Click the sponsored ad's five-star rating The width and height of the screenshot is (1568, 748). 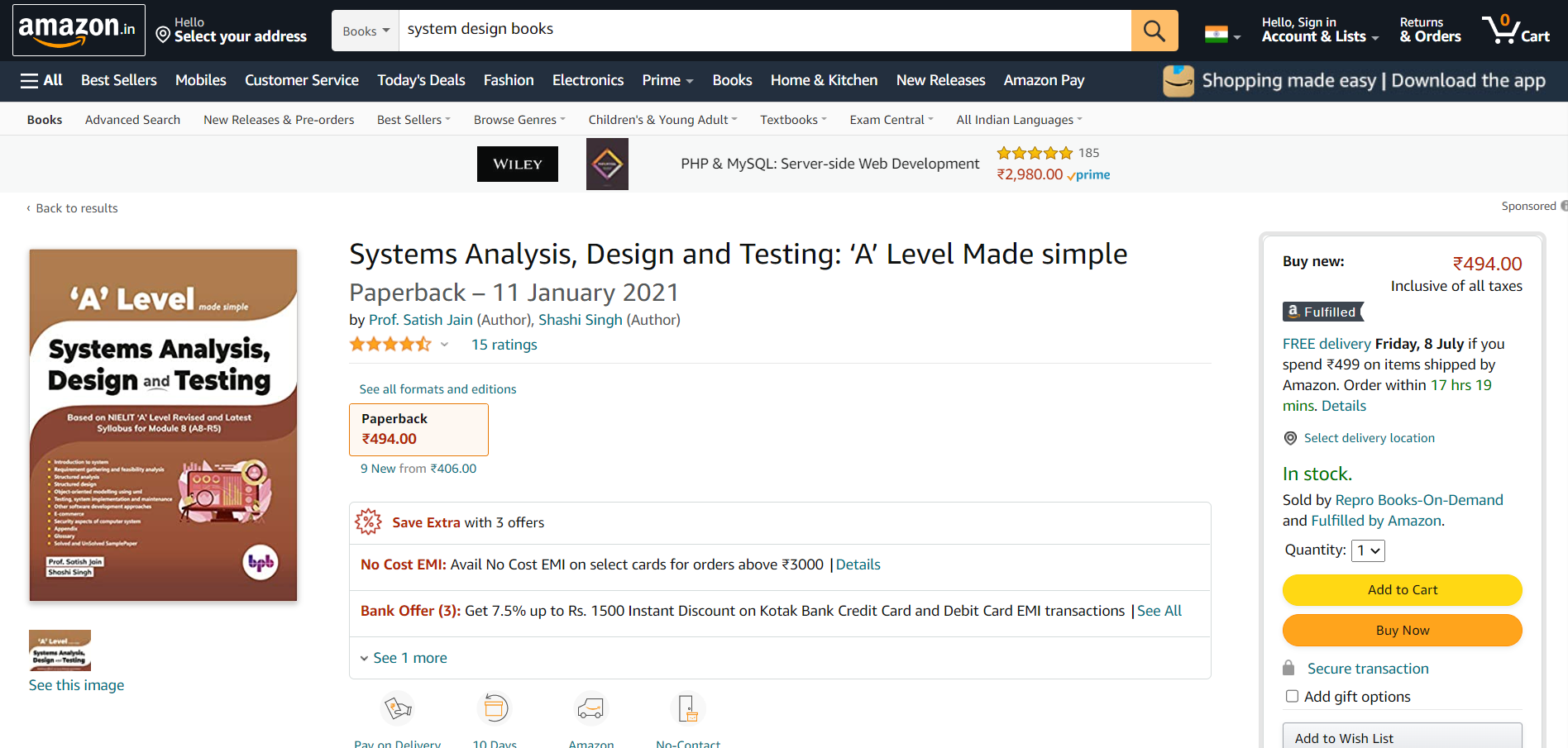[1035, 153]
